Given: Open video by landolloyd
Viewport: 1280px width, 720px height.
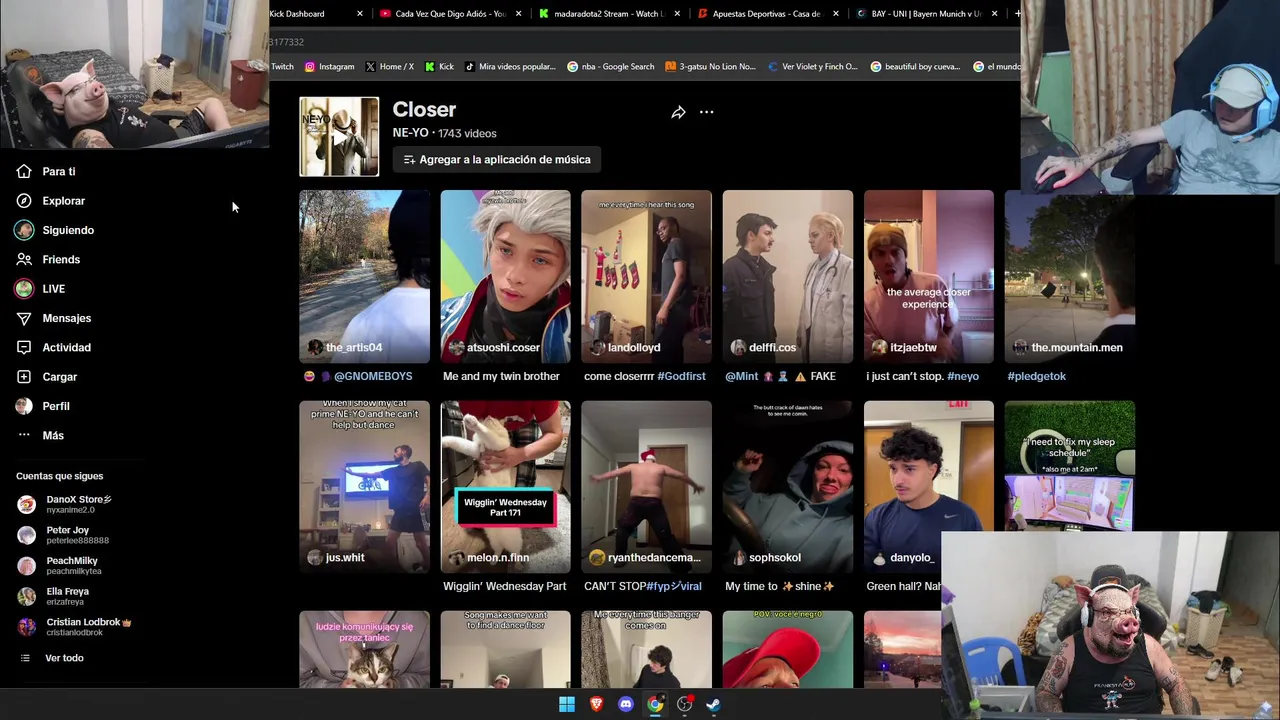Looking at the screenshot, I should [646, 276].
